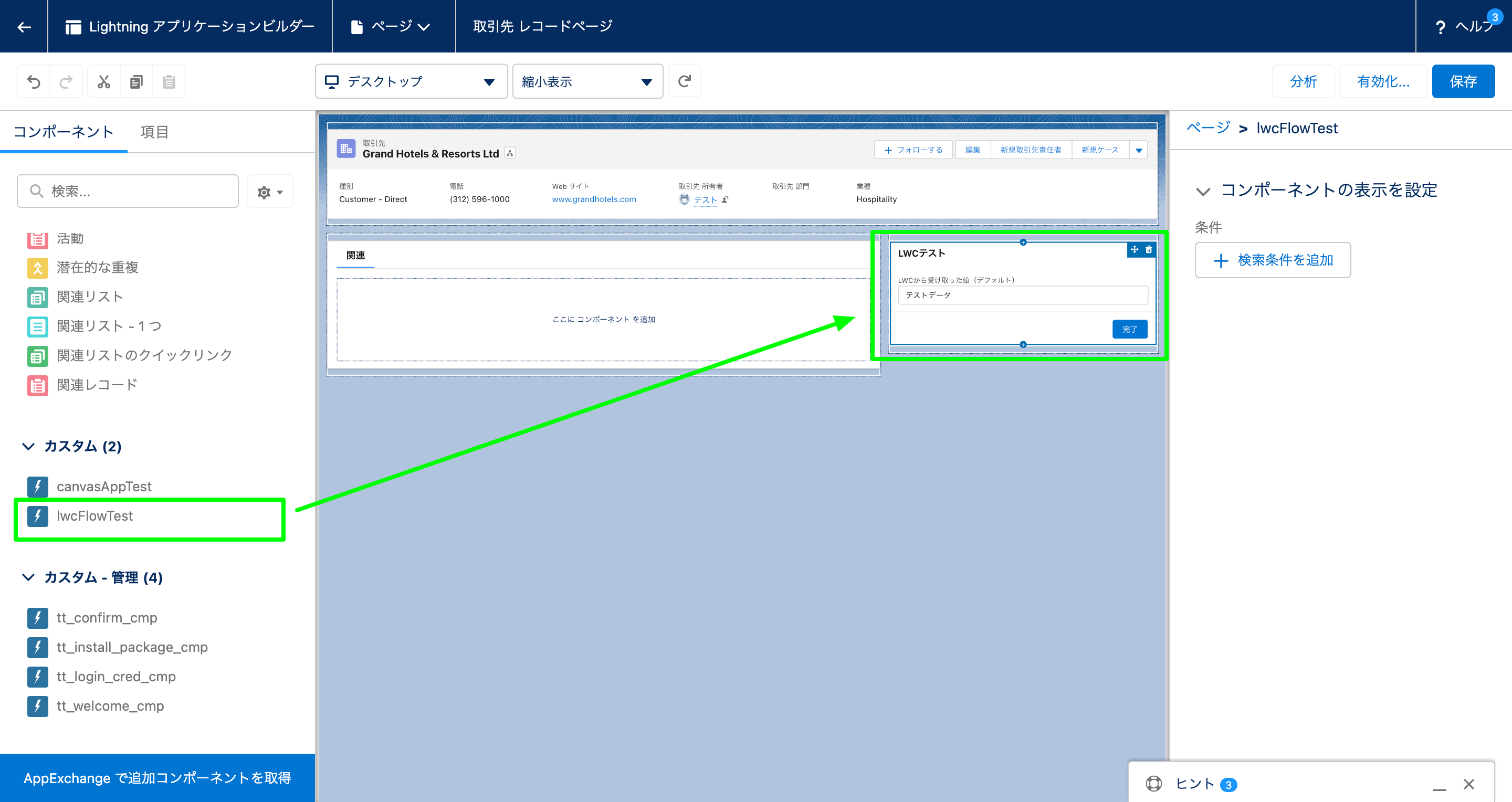Open ヘルプ with the question mark icon
Viewport: 1512px width, 802px height.
click(x=1441, y=26)
